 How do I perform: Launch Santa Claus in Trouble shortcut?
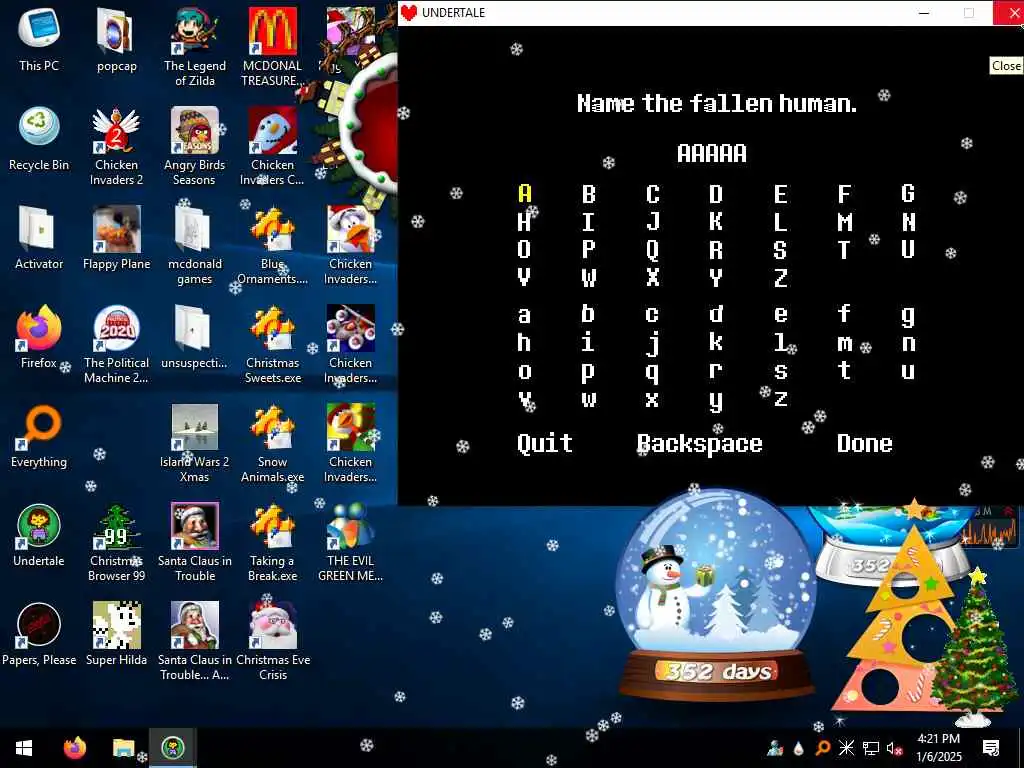pos(195,543)
